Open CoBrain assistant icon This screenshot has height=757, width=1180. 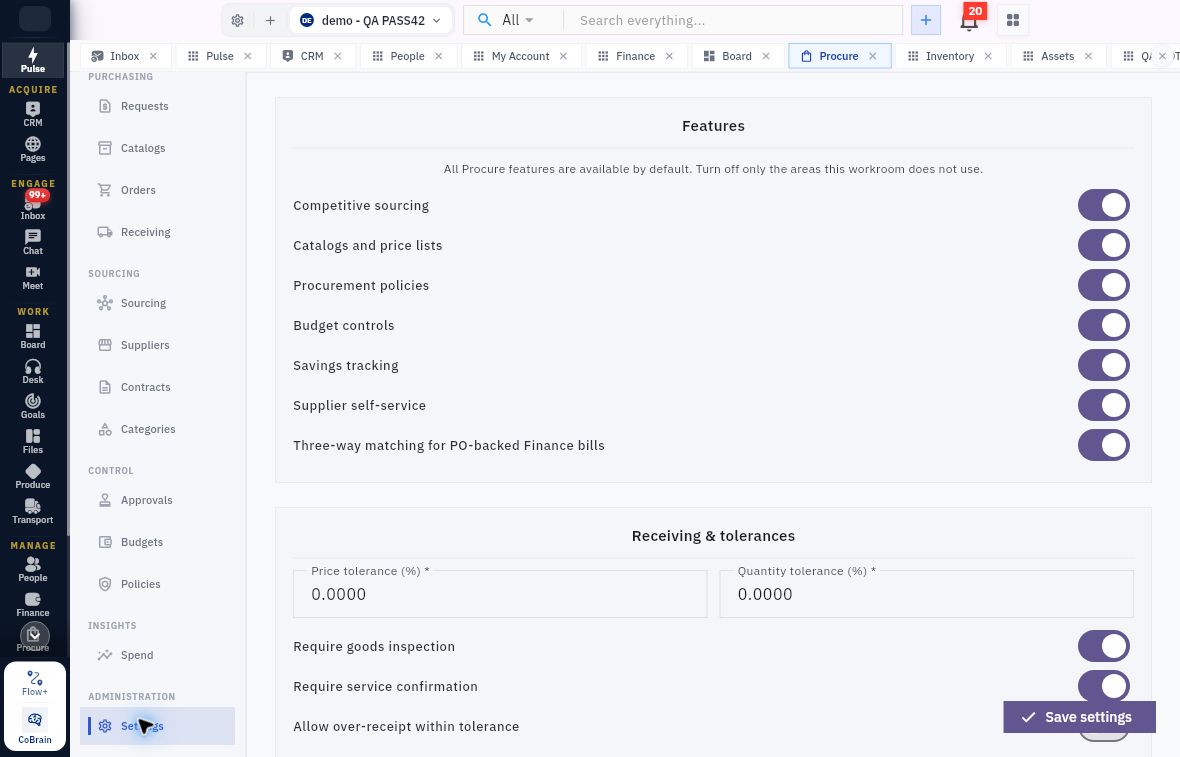(35, 727)
